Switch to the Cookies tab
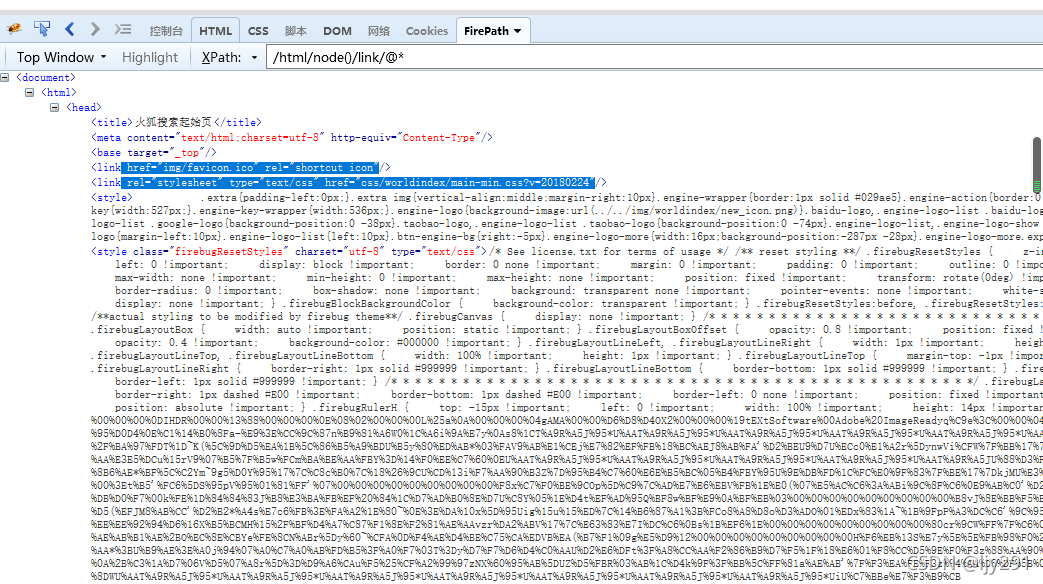This screenshot has width=1043, height=584. pos(426,31)
